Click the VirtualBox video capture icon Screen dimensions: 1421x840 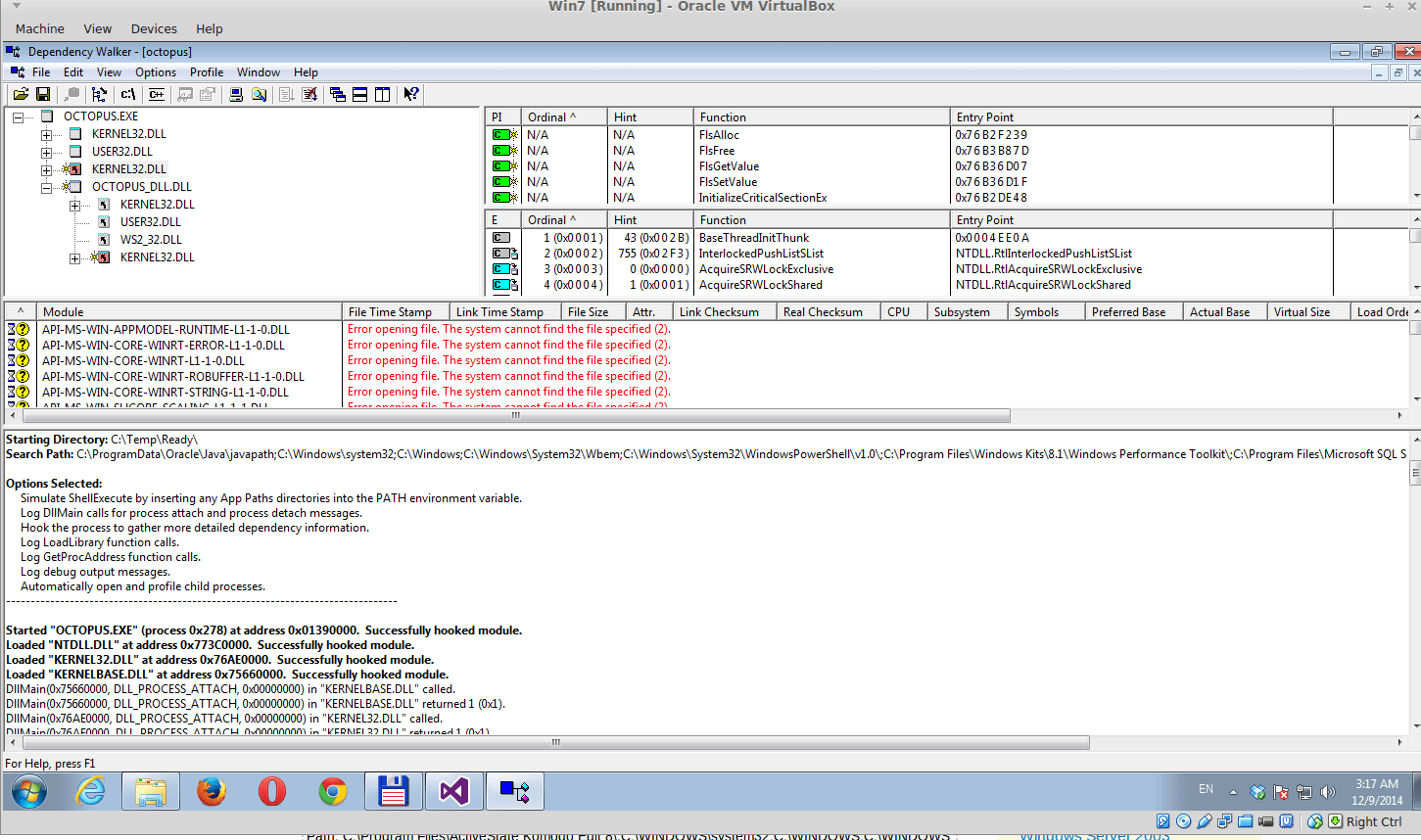coord(1266,821)
